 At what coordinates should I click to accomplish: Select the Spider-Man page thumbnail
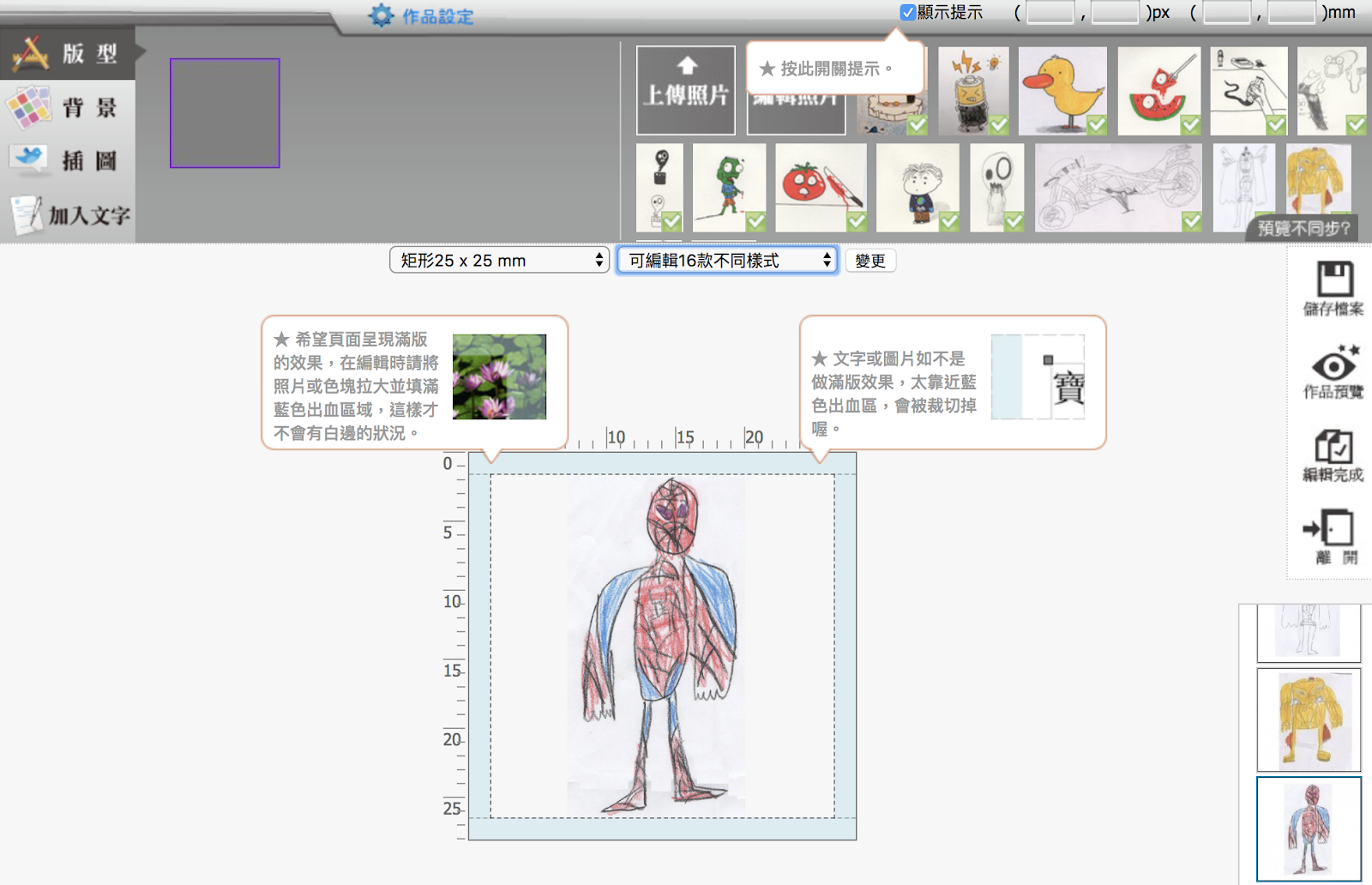(x=1309, y=829)
